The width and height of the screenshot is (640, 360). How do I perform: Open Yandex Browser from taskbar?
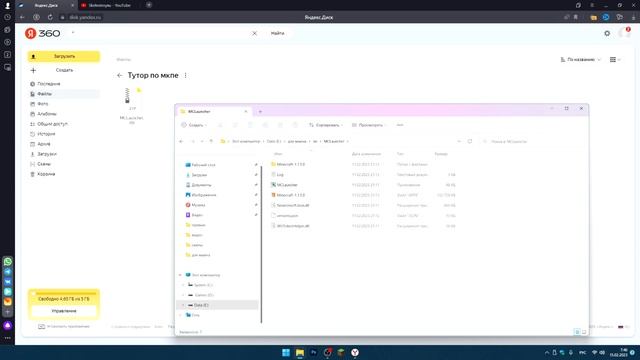tap(355, 352)
